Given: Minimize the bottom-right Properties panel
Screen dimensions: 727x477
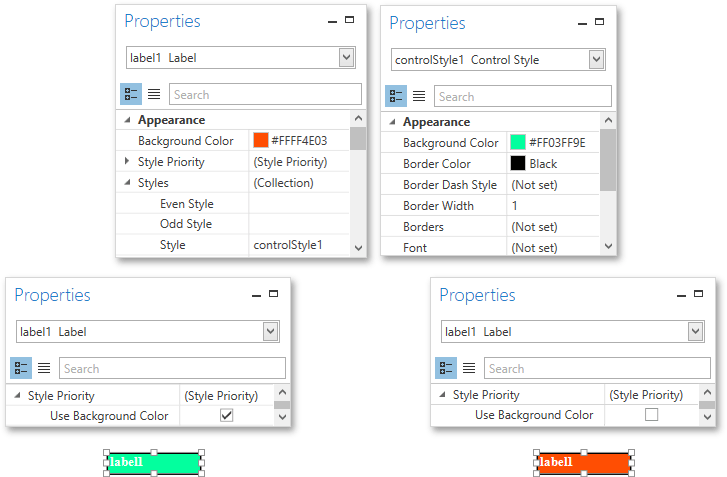Looking at the screenshot, I should point(681,296).
